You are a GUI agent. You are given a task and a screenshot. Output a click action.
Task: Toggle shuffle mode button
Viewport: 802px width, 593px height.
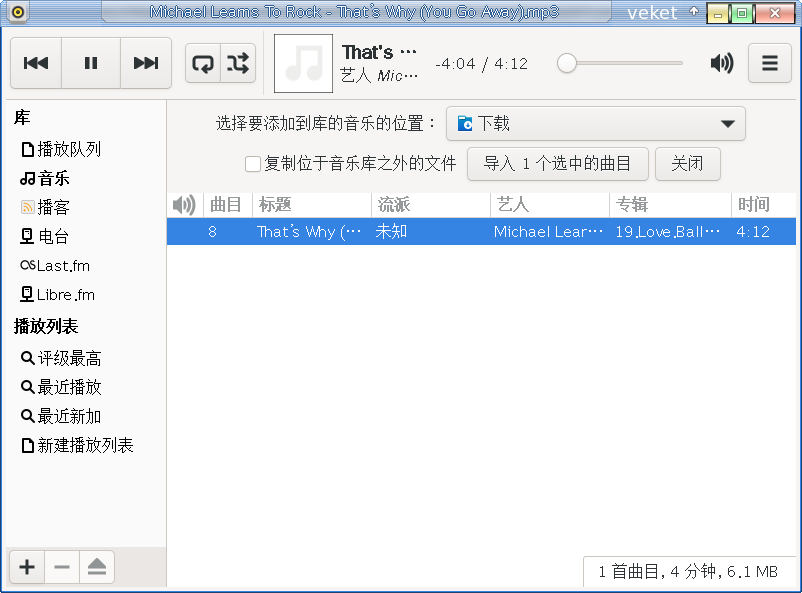coord(238,63)
